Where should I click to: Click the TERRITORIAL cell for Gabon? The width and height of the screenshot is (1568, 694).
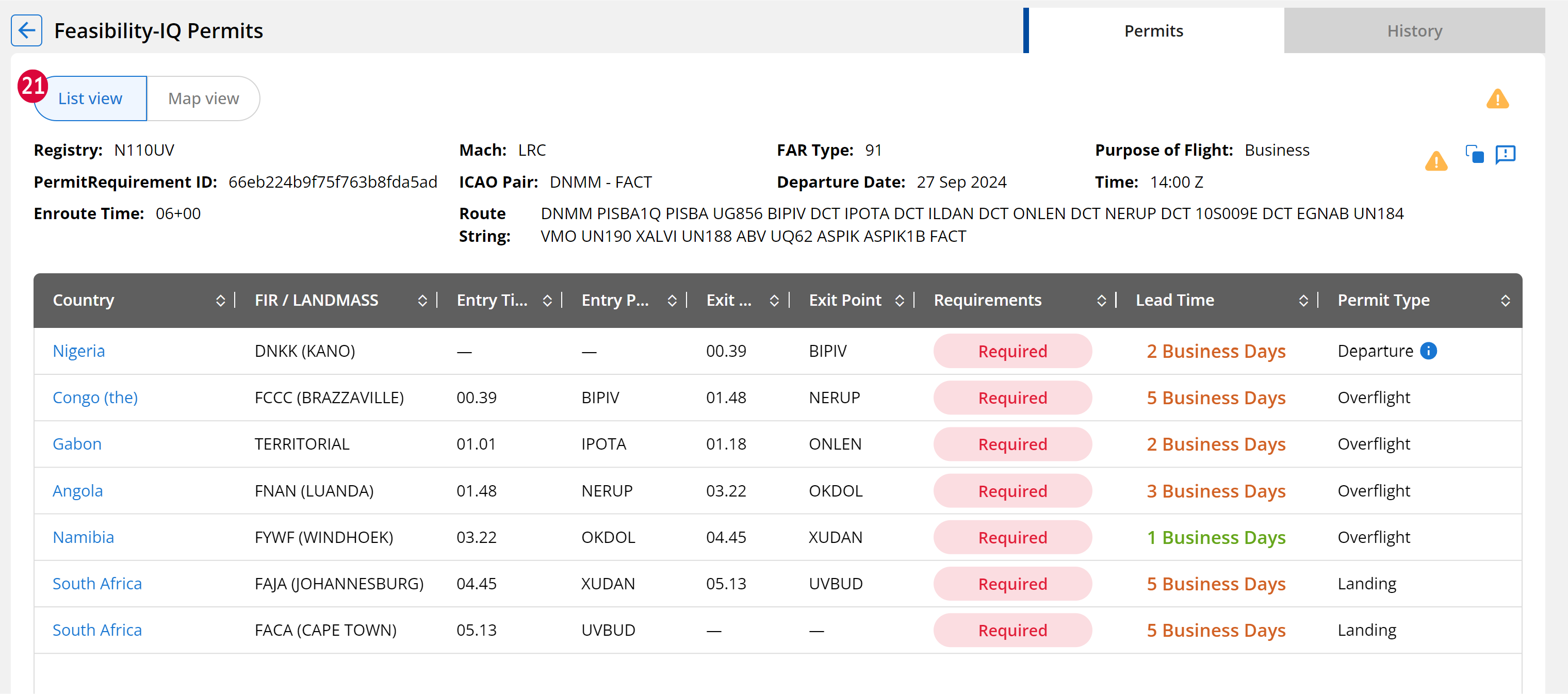tap(301, 444)
